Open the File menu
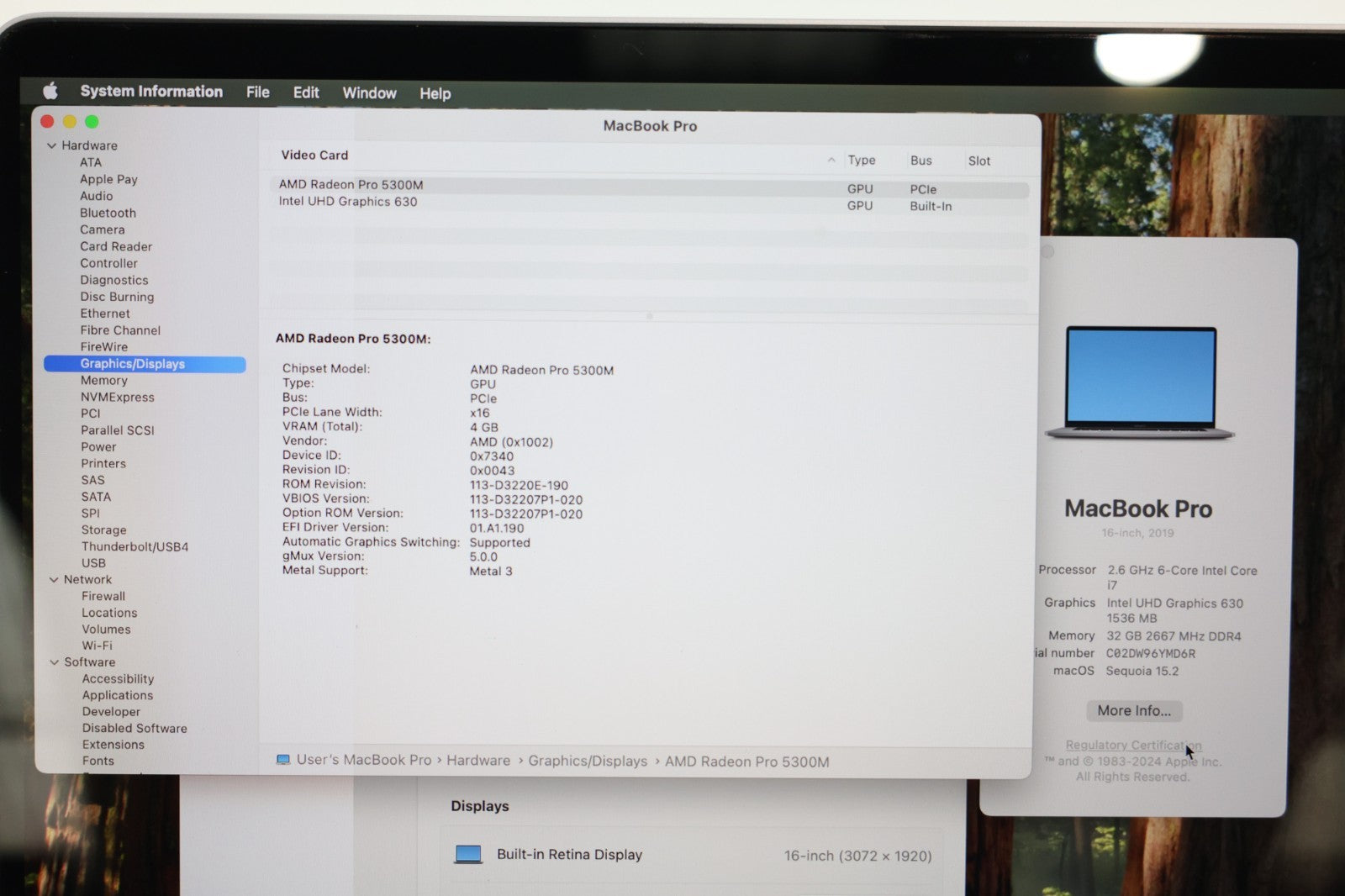 point(257,92)
